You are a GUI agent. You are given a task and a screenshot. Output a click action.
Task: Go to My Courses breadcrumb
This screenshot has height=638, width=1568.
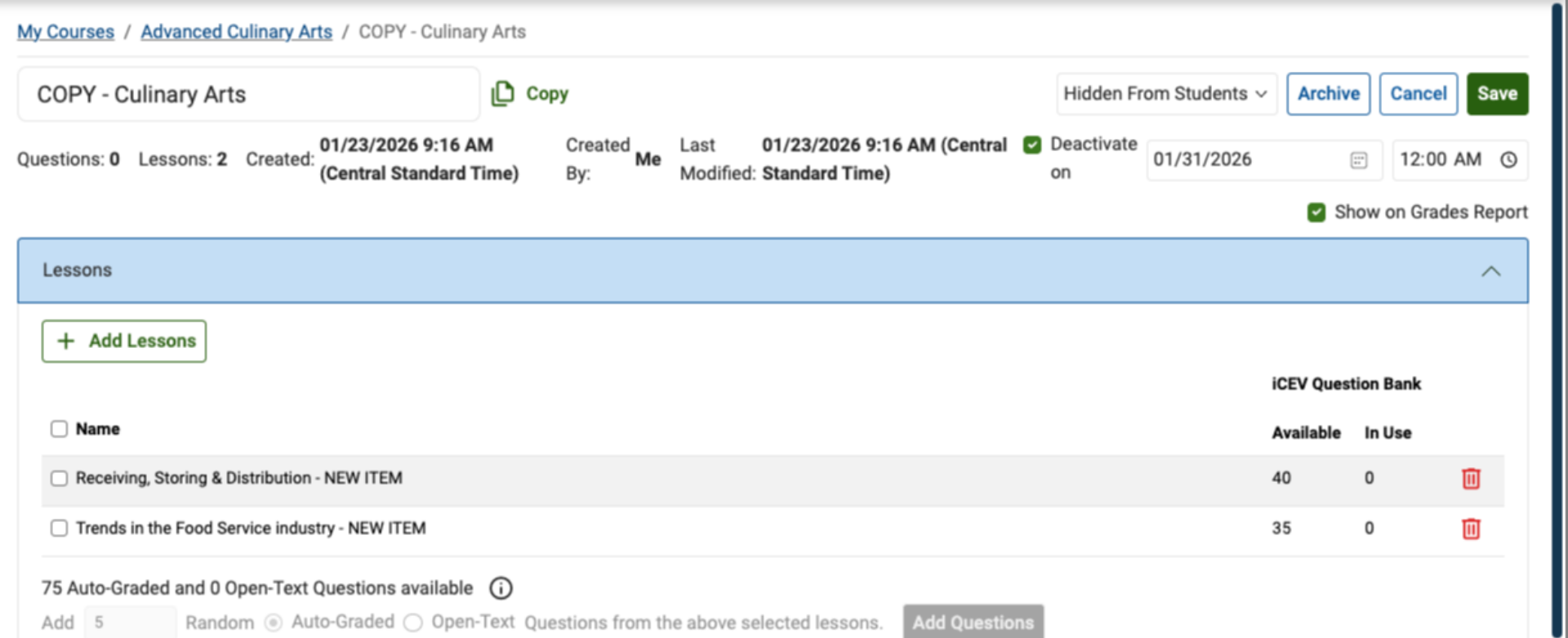(x=65, y=32)
